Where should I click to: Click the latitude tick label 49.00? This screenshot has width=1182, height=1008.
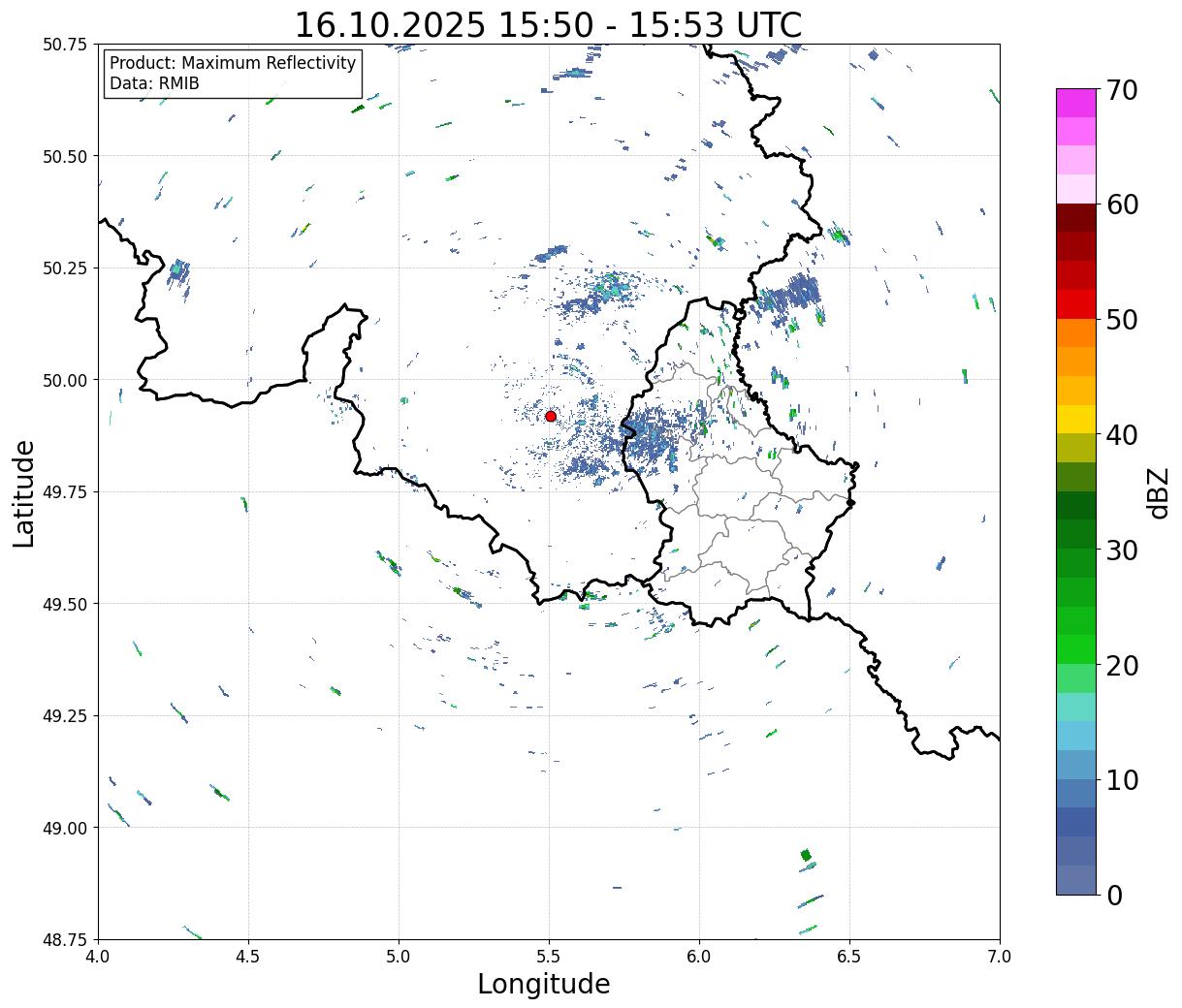[65, 828]
